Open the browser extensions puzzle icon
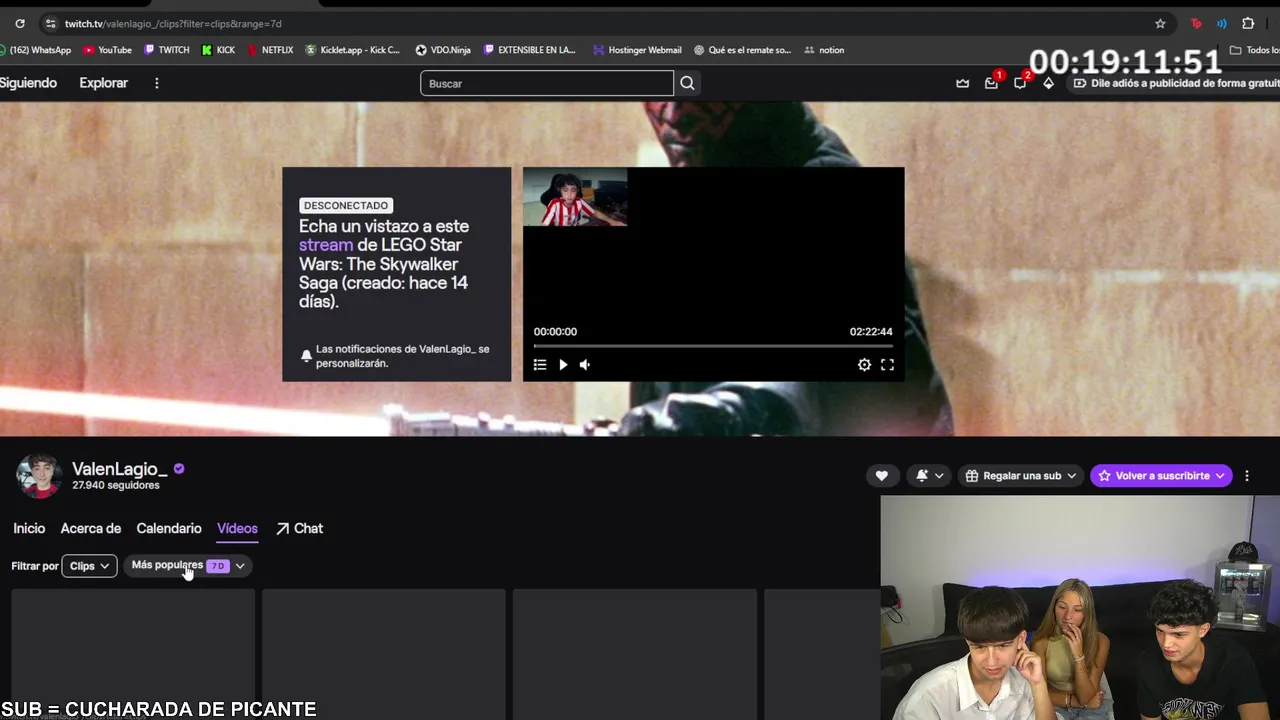 tap(1248, 23)
